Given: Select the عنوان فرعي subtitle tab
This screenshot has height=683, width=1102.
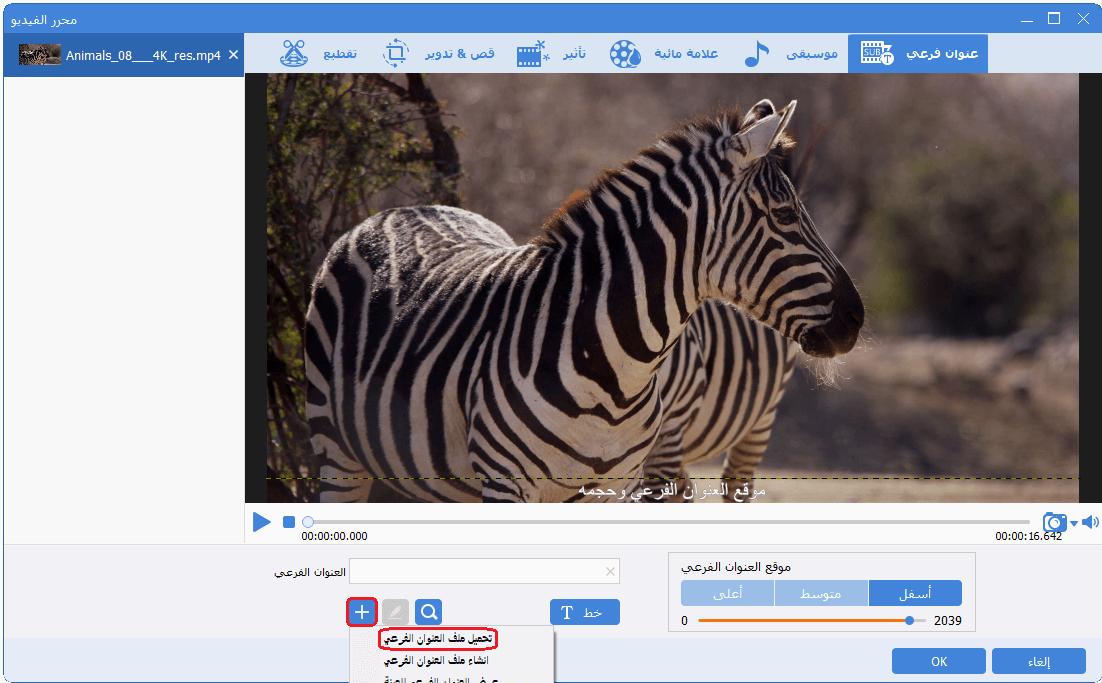Looking at the screenshot, I should click(x=918, y=53).
